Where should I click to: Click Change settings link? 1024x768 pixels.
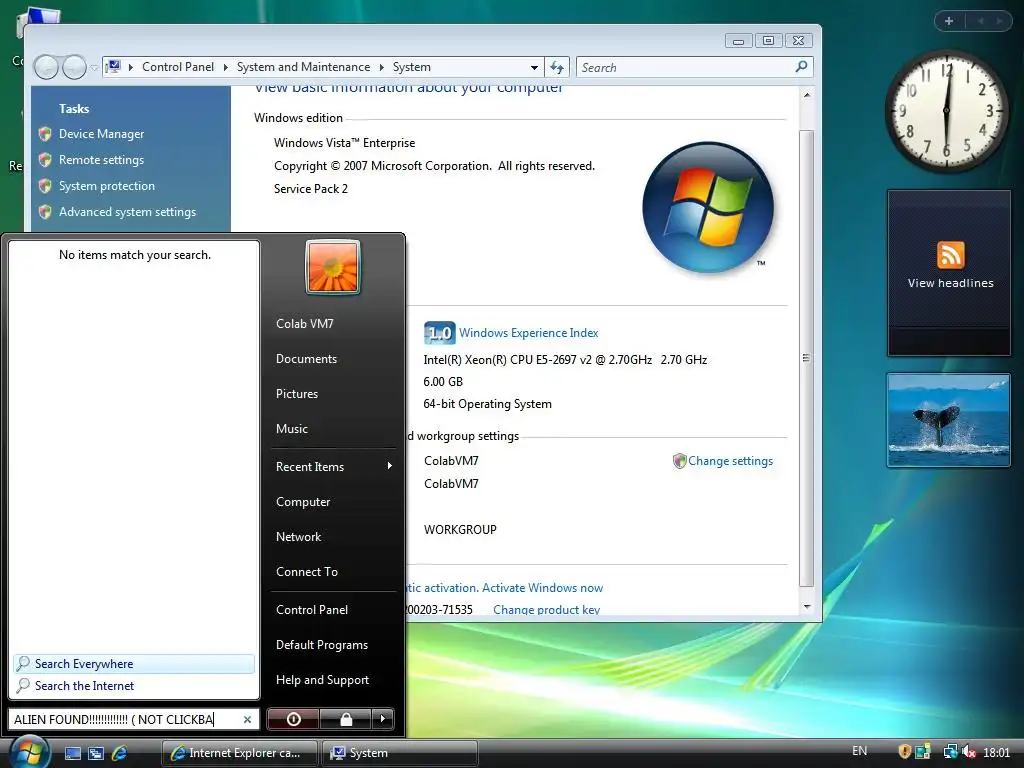pos(730,461)
